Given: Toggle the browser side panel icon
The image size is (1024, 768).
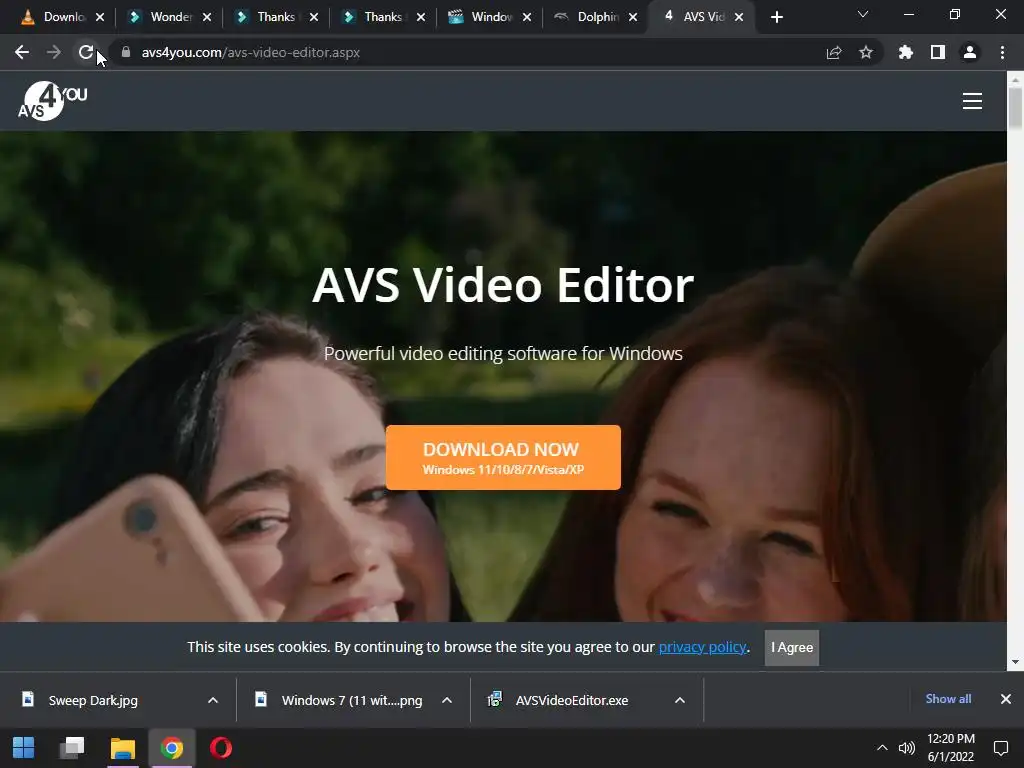Looking at the screenshot, I should click(938, 52).
